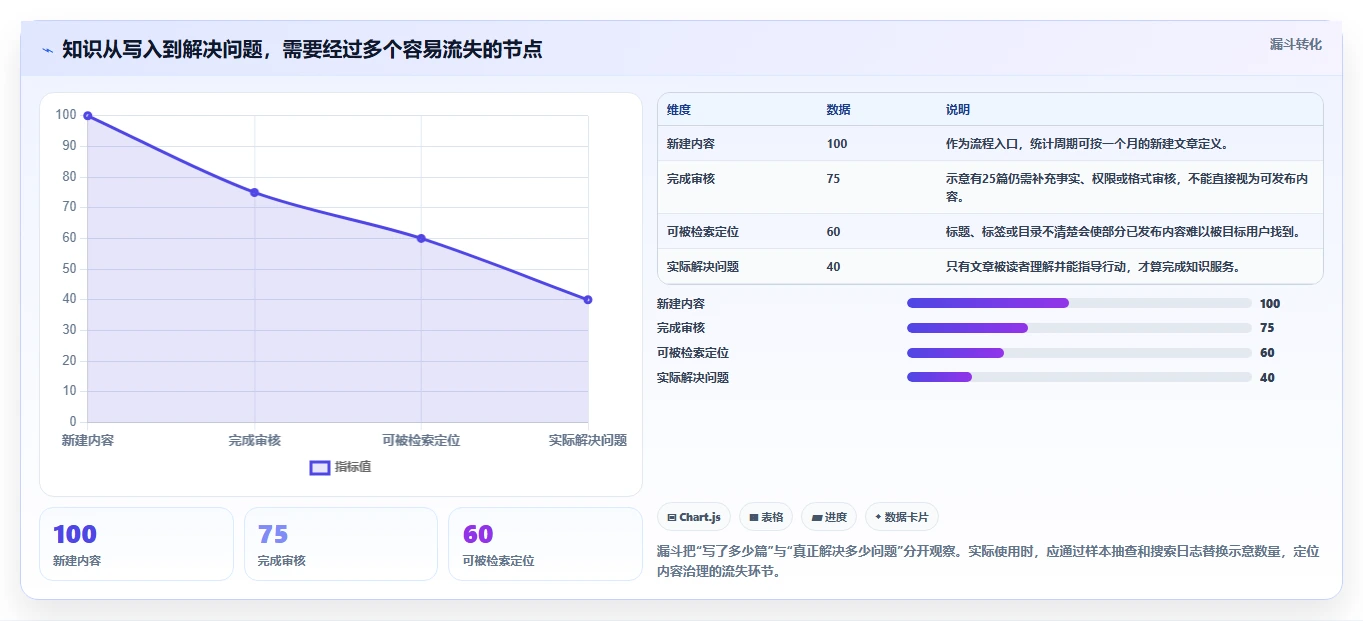The height and width of the screenshot is (621, 1363).
Task: Click the x-axis label 可被检索定位
Action: point(421,440)
